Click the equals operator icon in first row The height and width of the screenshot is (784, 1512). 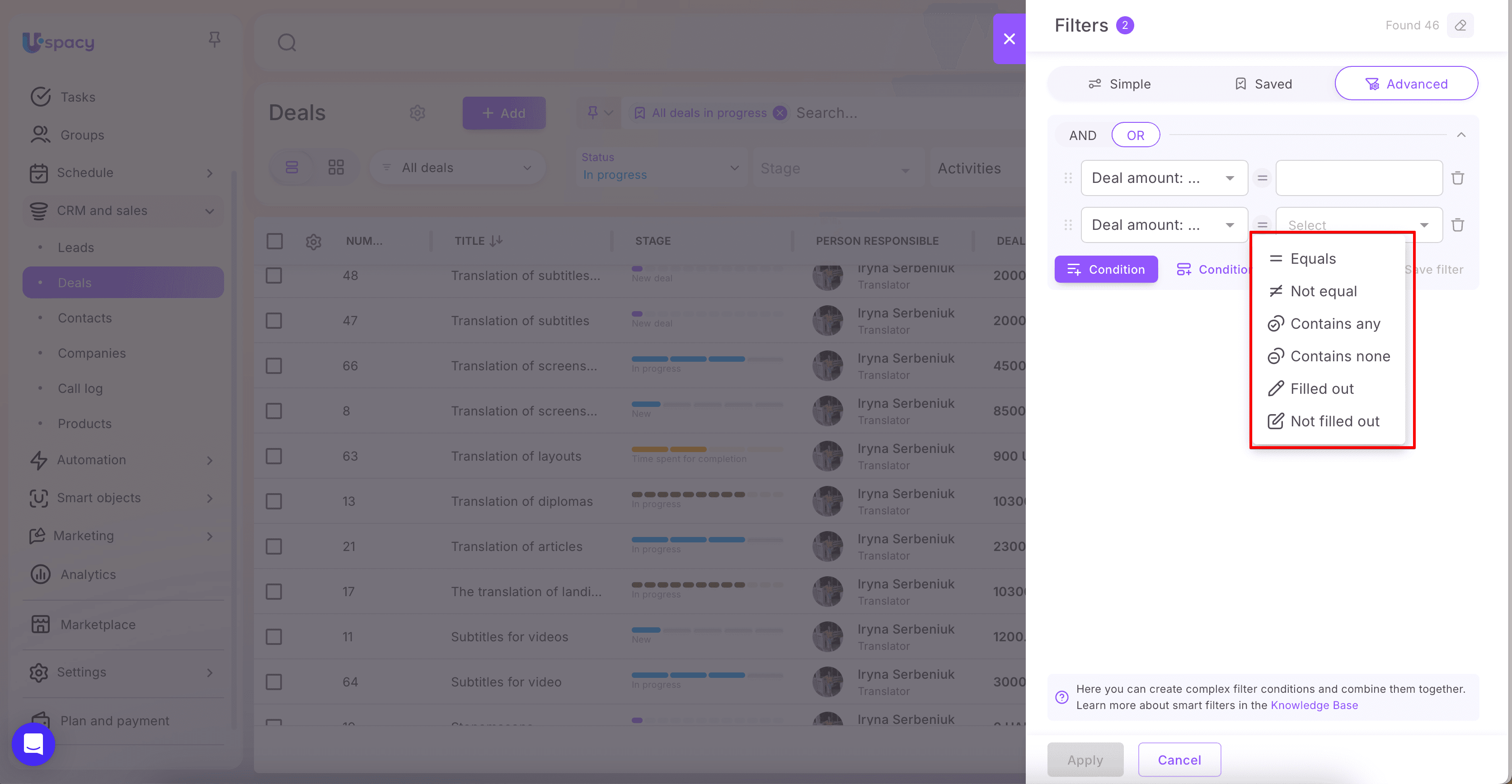point(1262,177)
